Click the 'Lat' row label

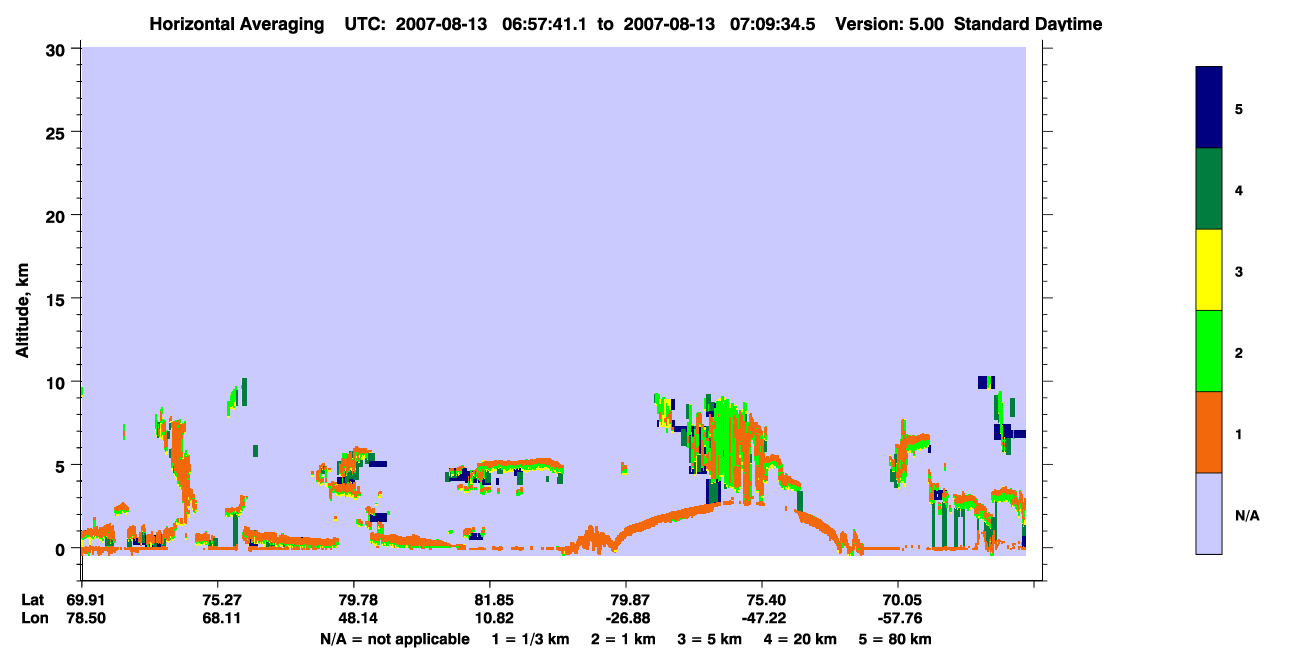point(34,600)
